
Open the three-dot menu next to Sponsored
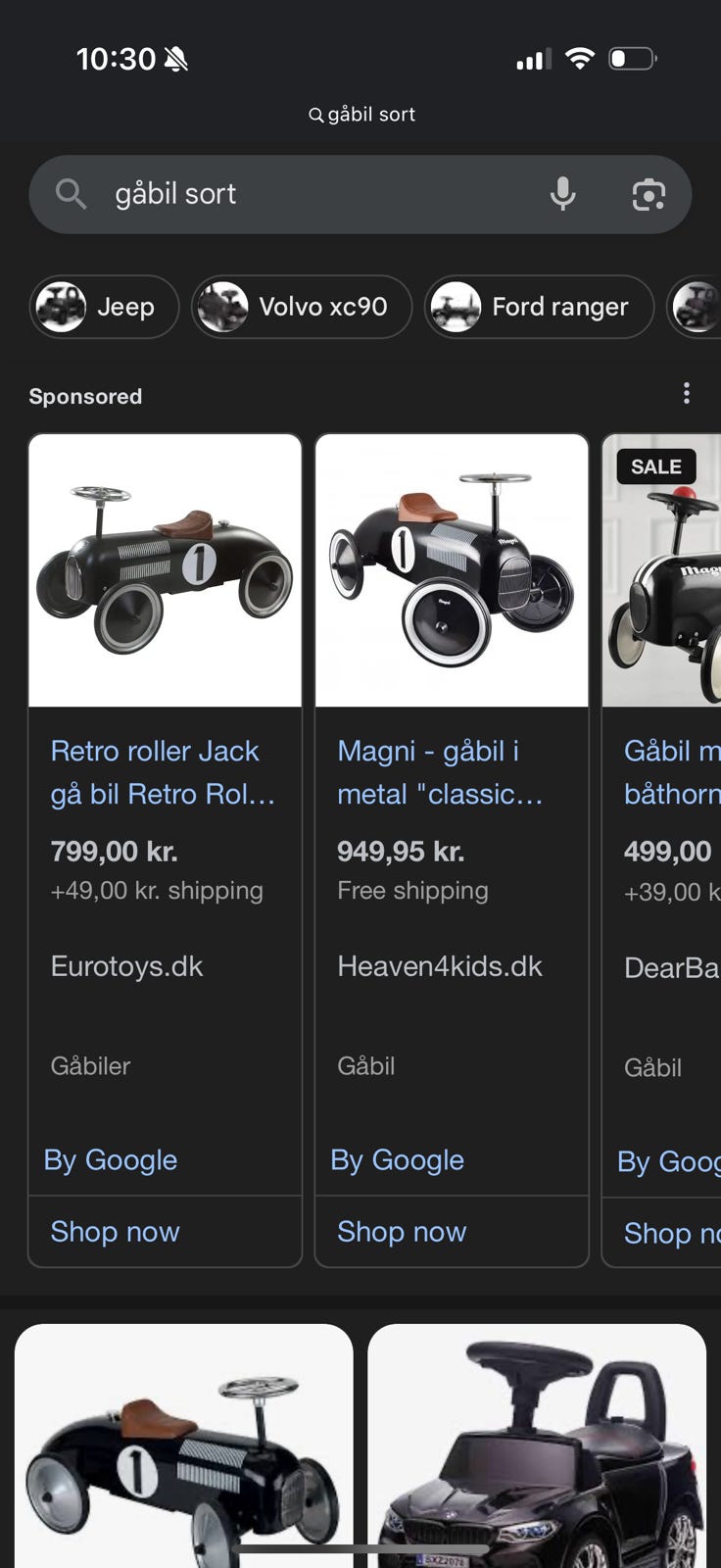686,393
